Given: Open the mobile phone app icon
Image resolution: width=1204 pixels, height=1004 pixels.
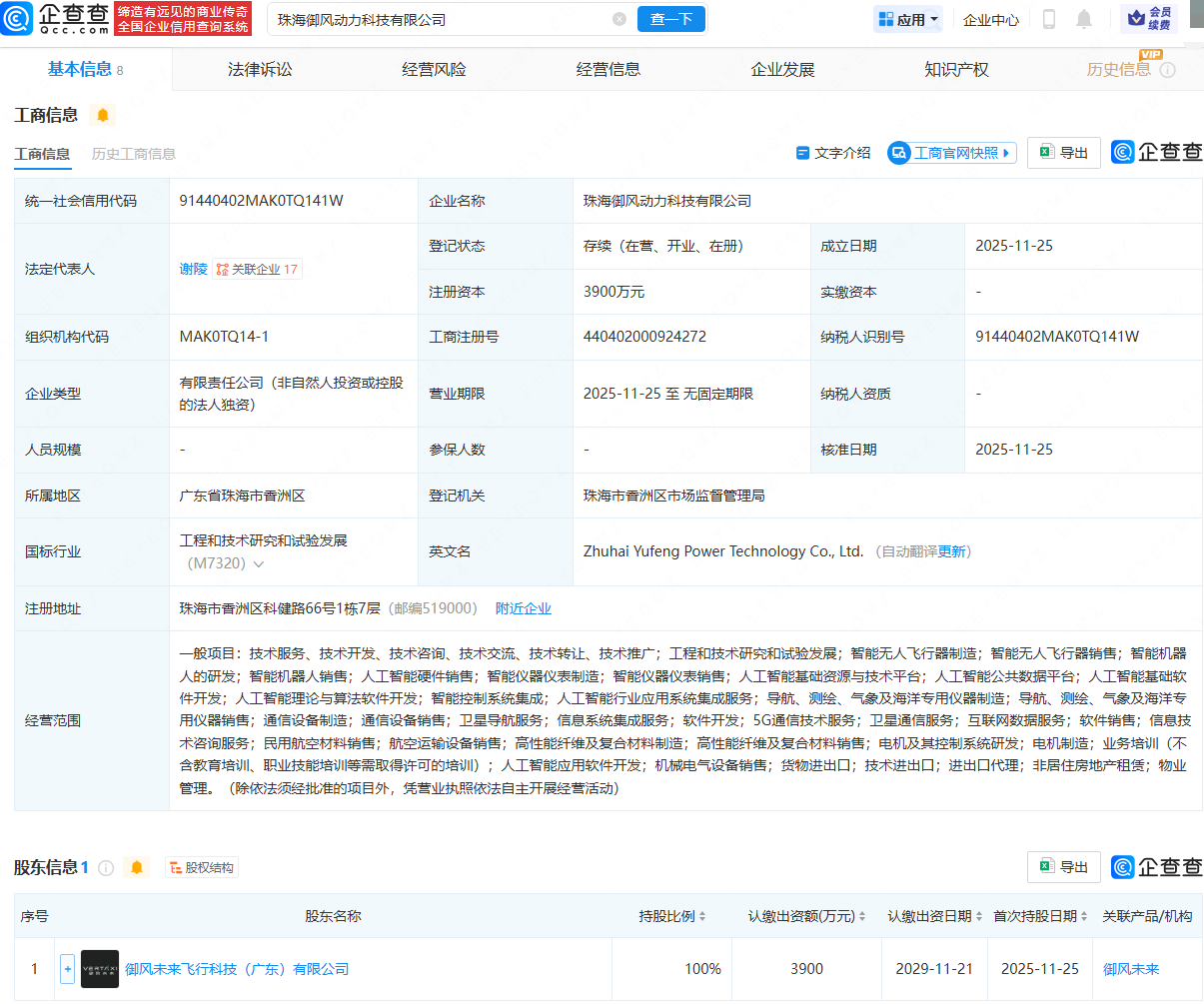Looking at the screenshot, I should pyautogui.click(x=1049, y=19).
